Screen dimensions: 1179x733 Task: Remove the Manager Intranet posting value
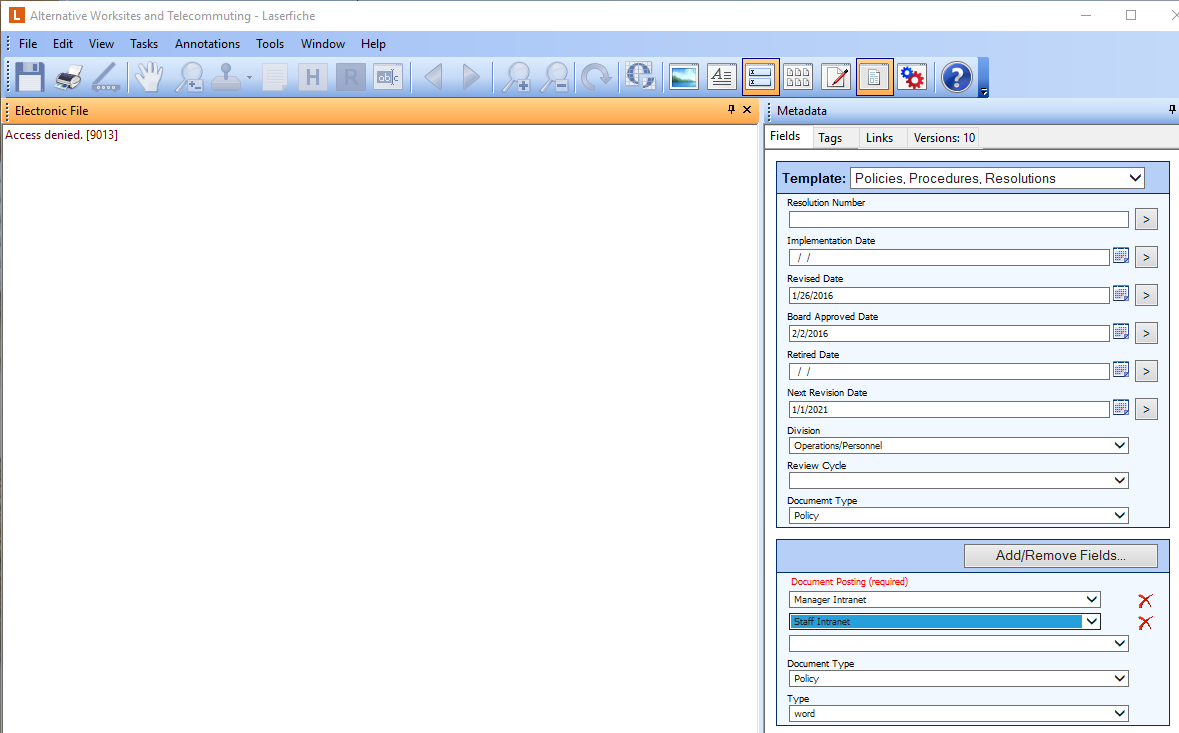(1145, 601)
